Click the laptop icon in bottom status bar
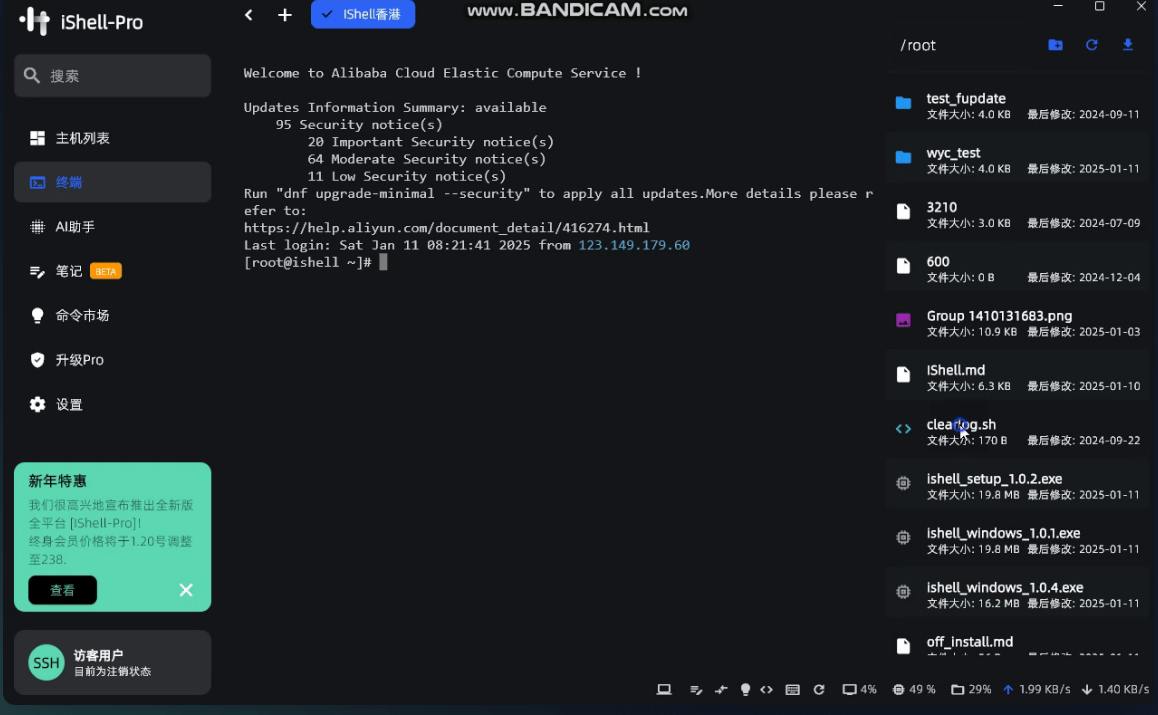Viewport: 1158px width, 715px height. click(663, 690)
